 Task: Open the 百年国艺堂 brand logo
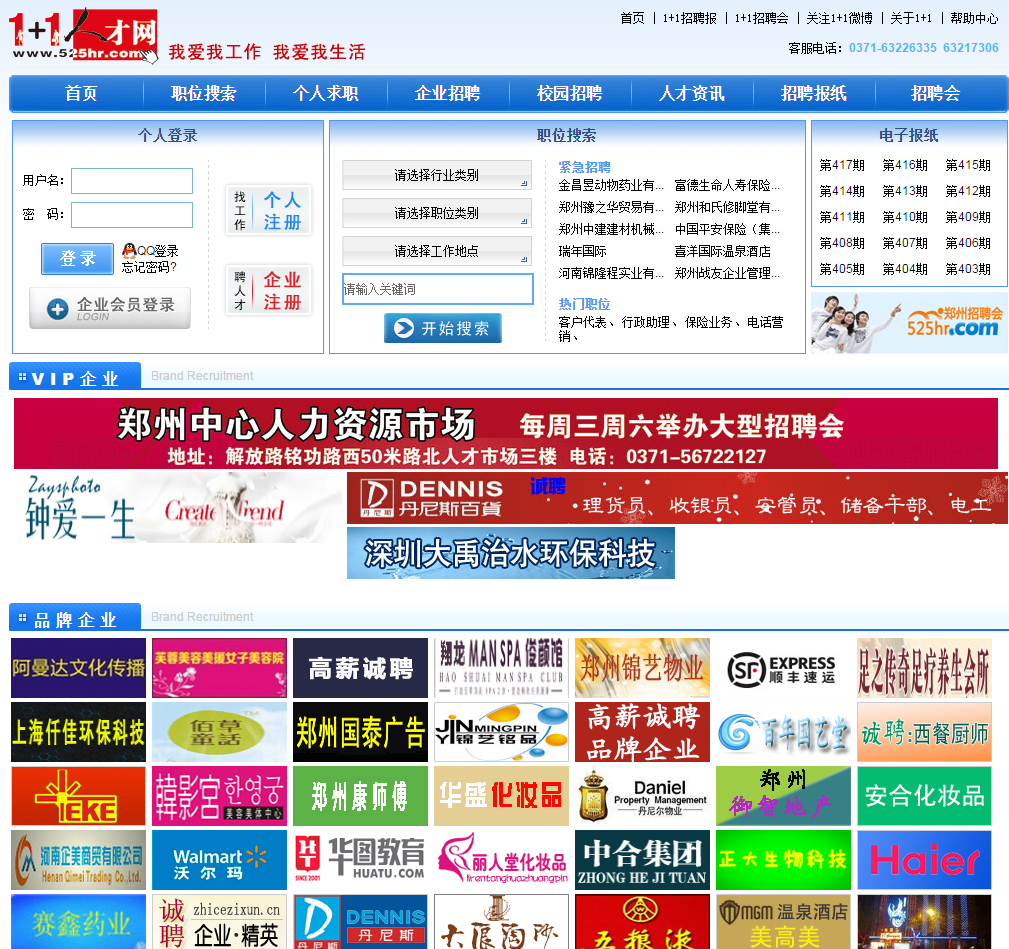click(x=783, y=732)
